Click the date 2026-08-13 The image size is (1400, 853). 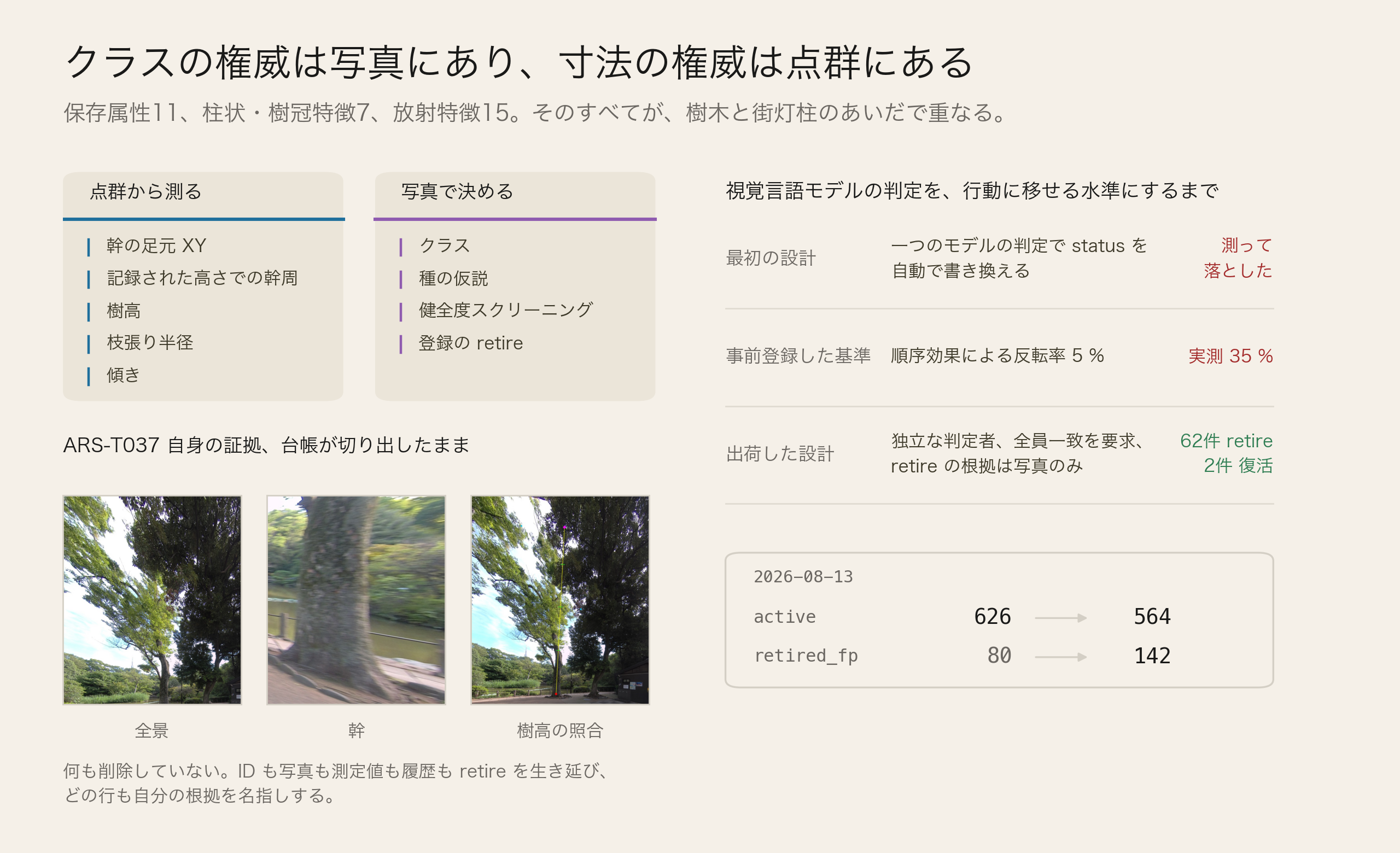[803, 577]
